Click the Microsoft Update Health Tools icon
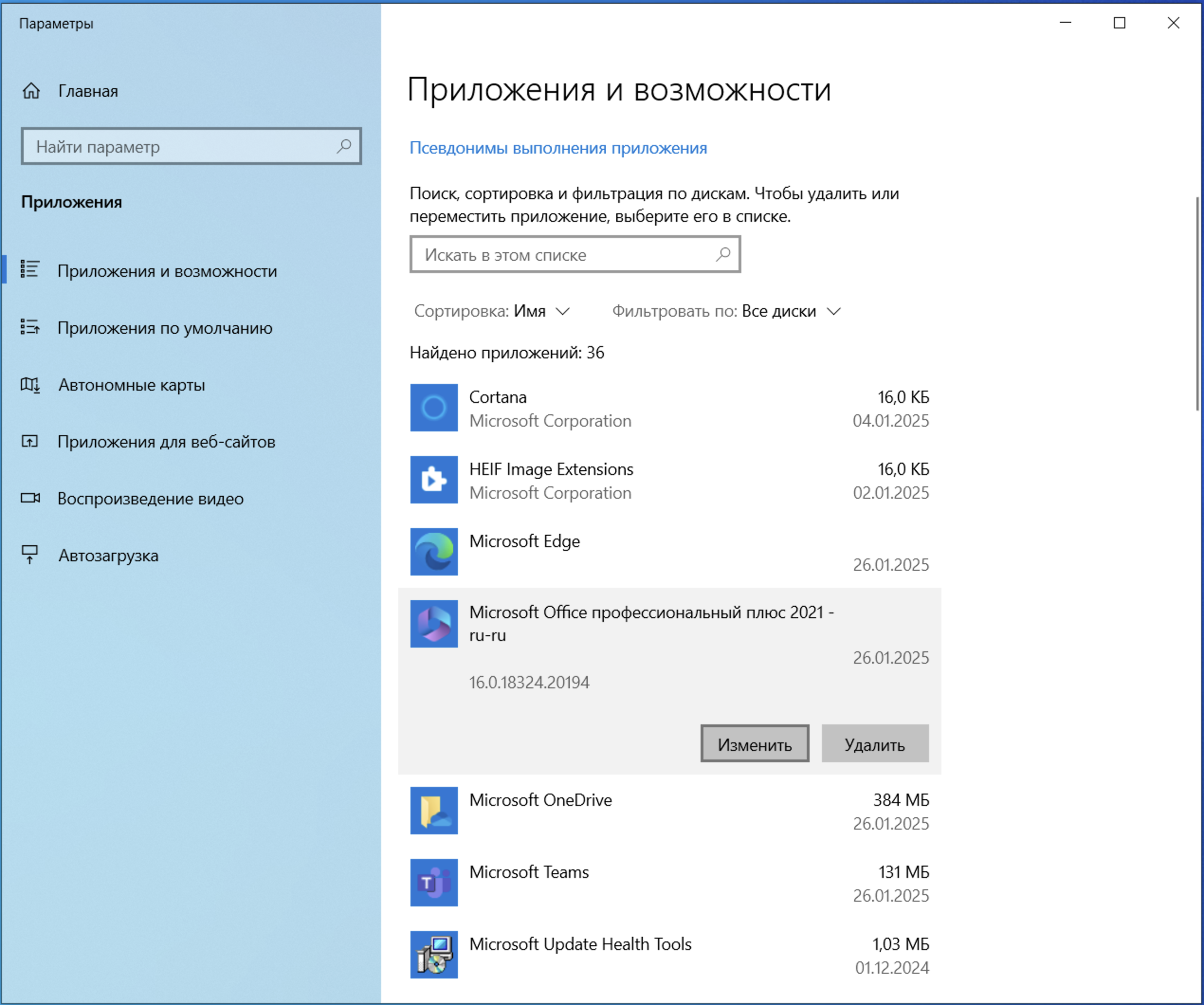Image resolution: width=1204 pixels, height=1005 pixels. coord(434,954)
